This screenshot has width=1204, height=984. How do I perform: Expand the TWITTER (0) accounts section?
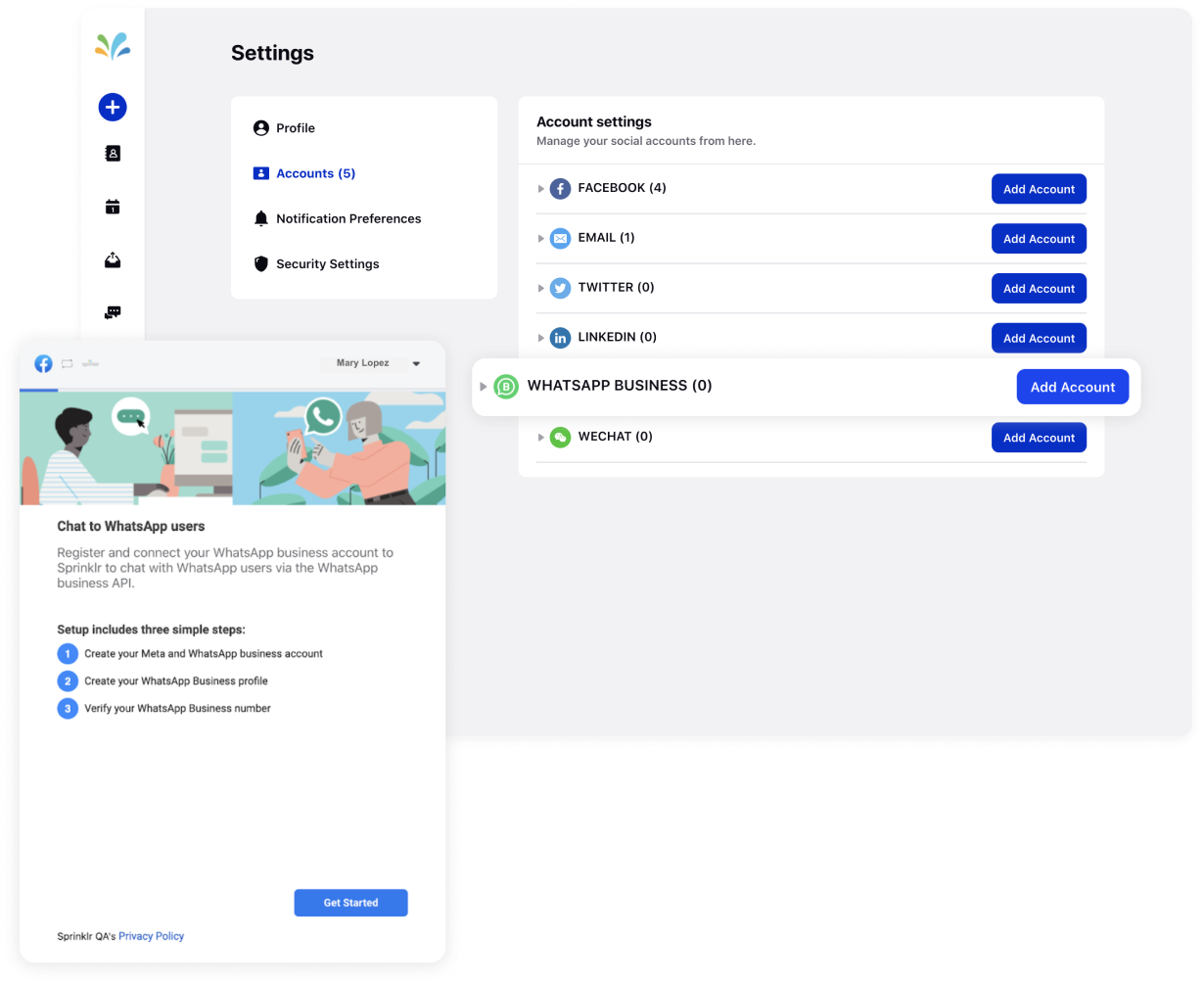click(x=541, y=288)
